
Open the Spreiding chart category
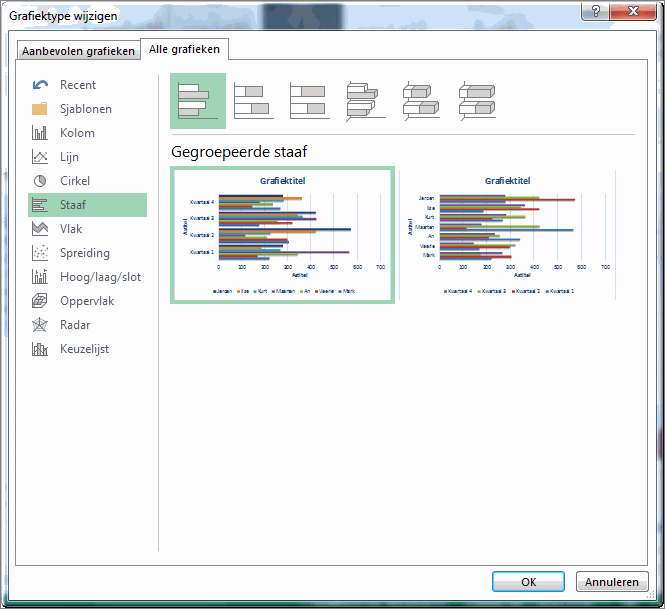pos(84,253)
